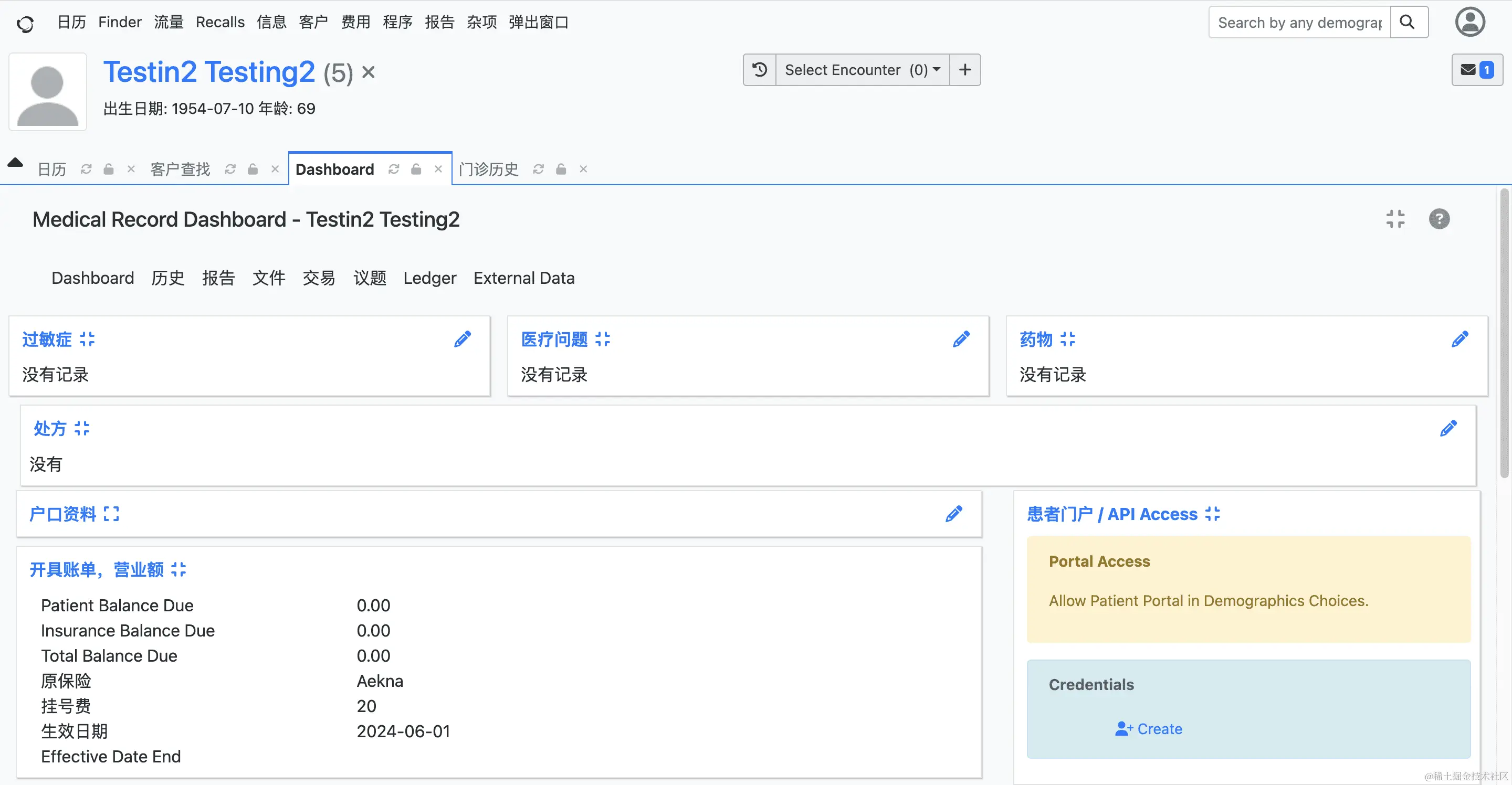
Task: Open the 报告 menu in the top bar
Action: click(x=439, y=22)
